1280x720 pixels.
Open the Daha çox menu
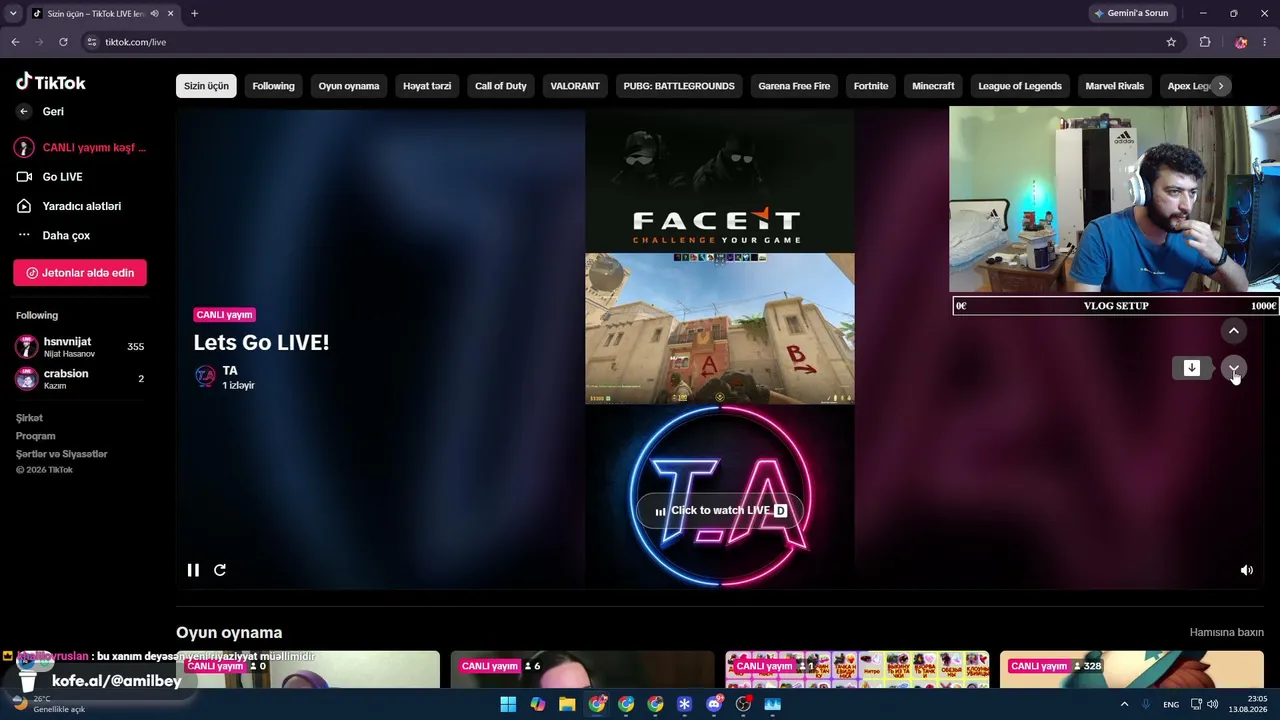(x=66, y=236)
